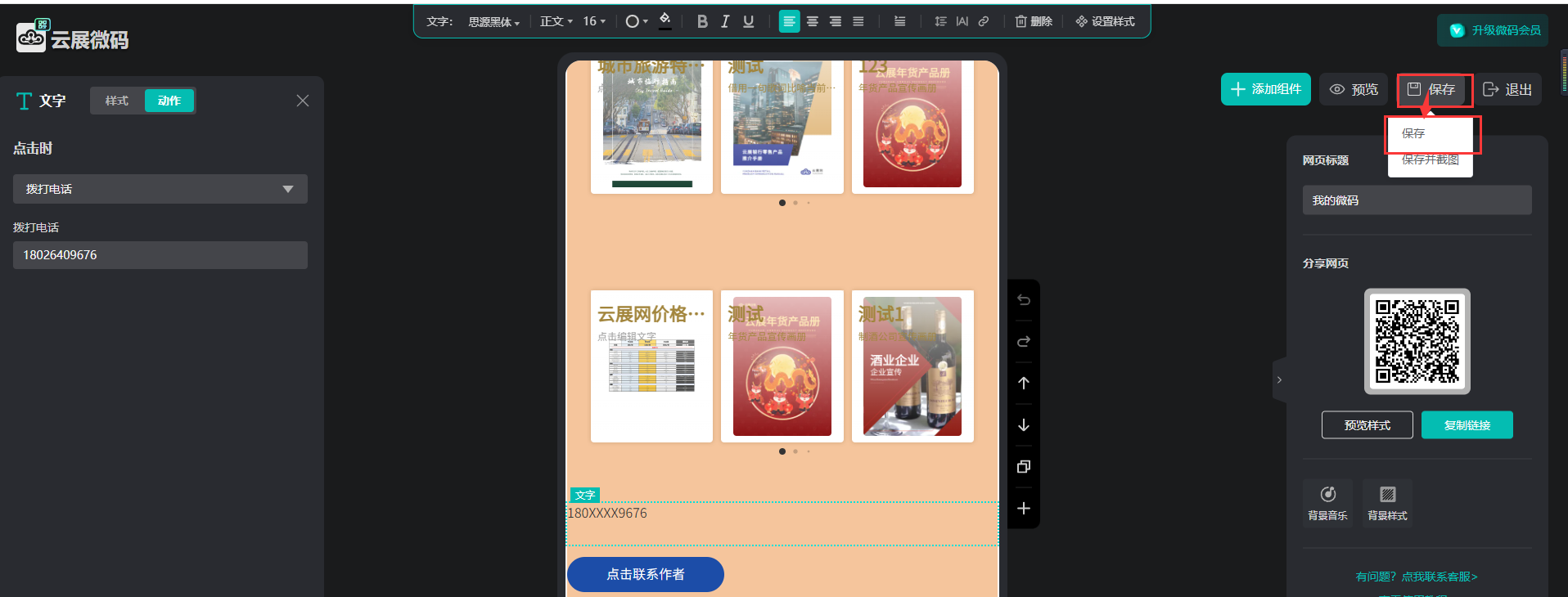Toggle italic text formatting
Viewport: 1568px width, 597px height.
tap(724, 22)
